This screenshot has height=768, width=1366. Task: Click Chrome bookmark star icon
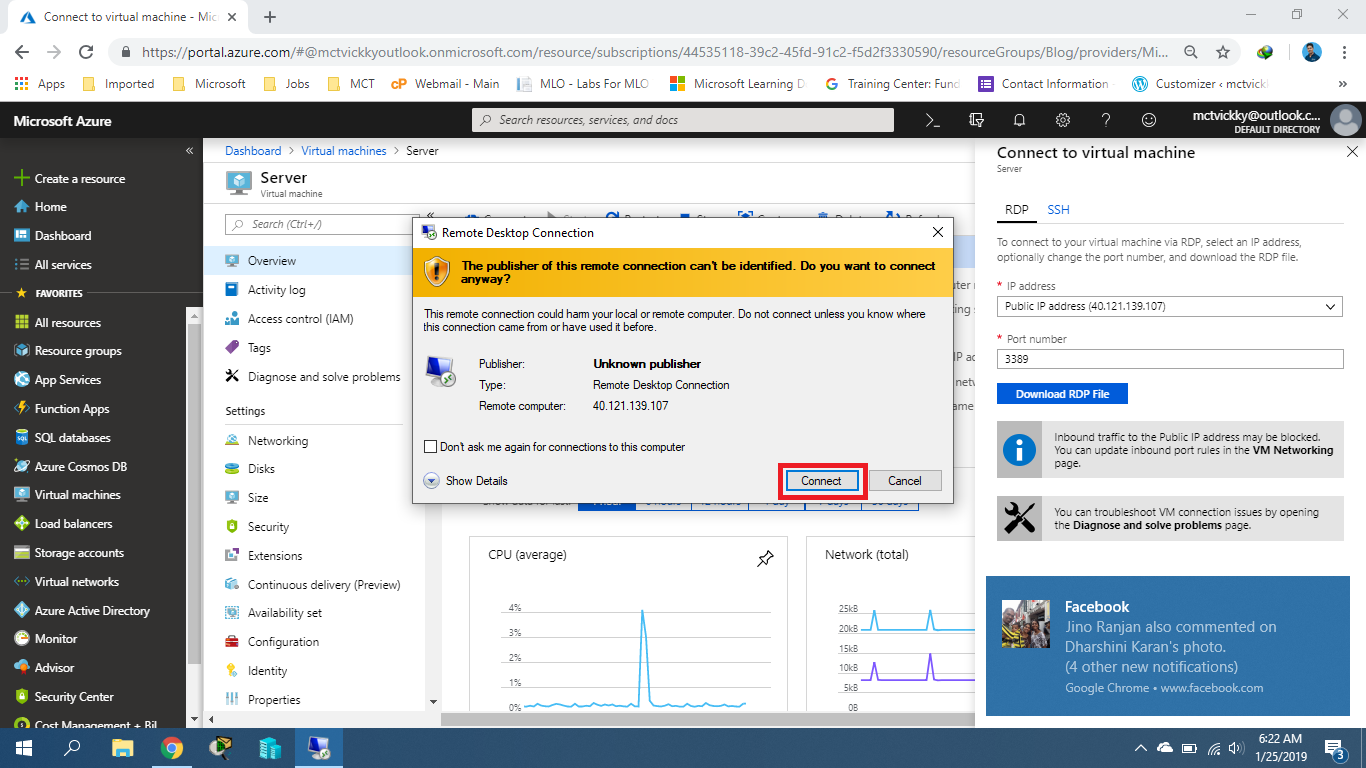click(x=1222, y=52)
